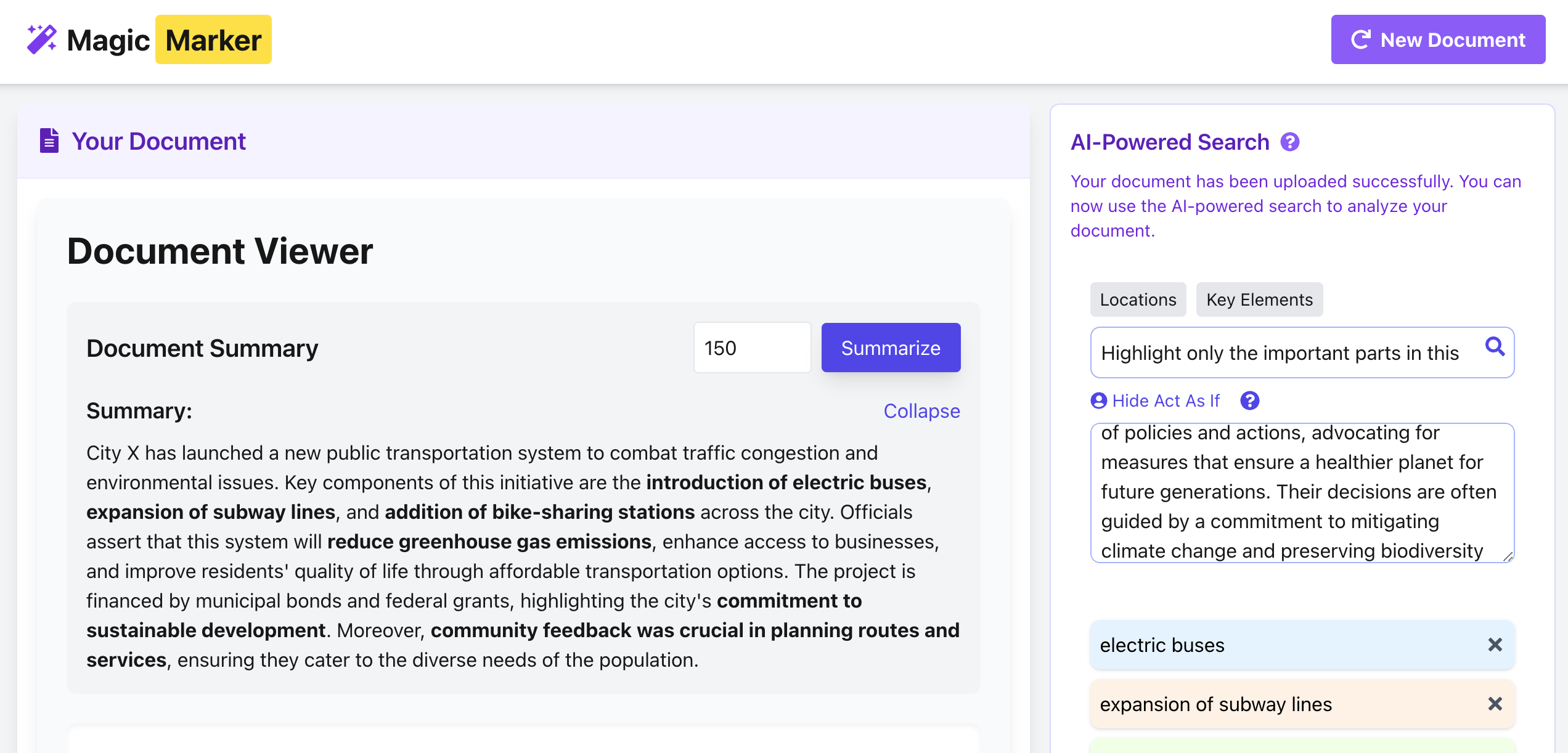
Task: Focus the summary length field showing 150
Action: click(752, 348)
